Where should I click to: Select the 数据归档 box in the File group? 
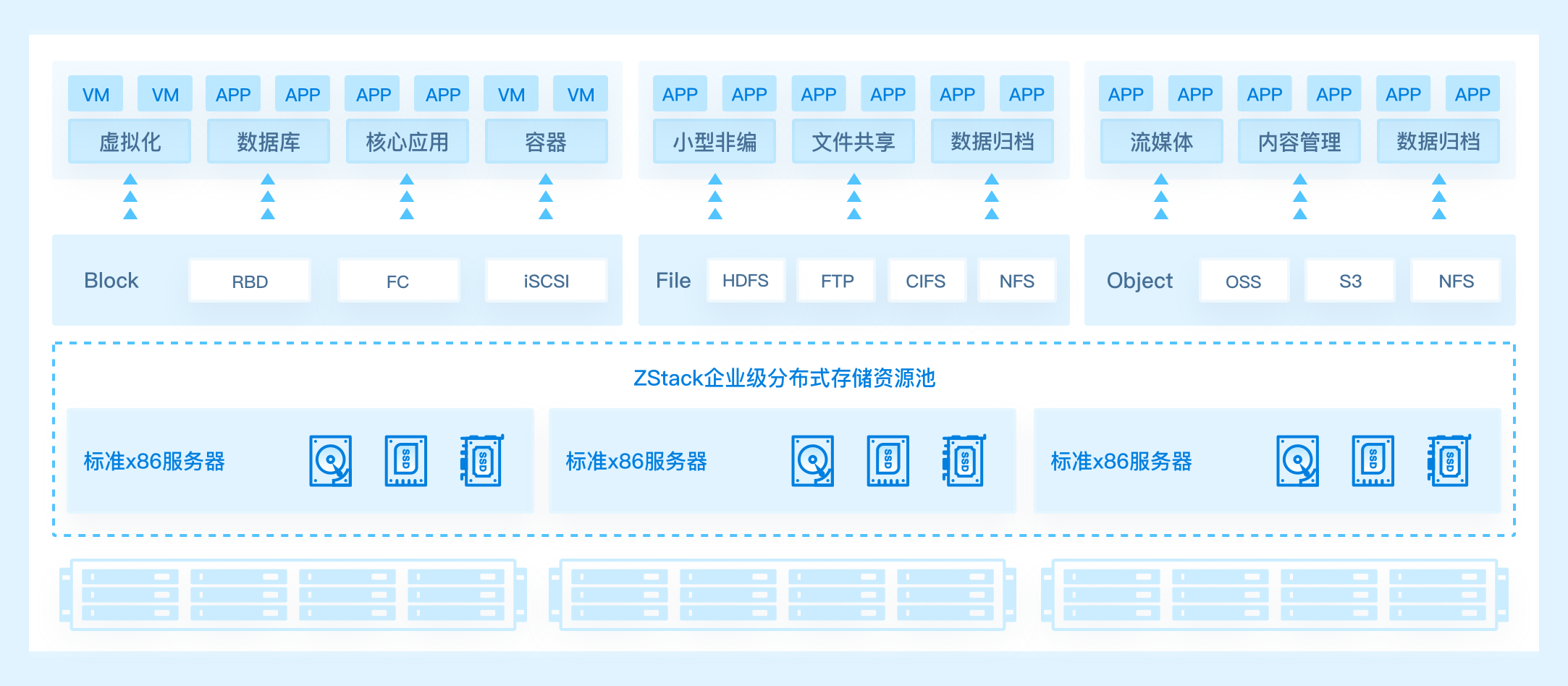pyautogui.click(x=992, y=141)
